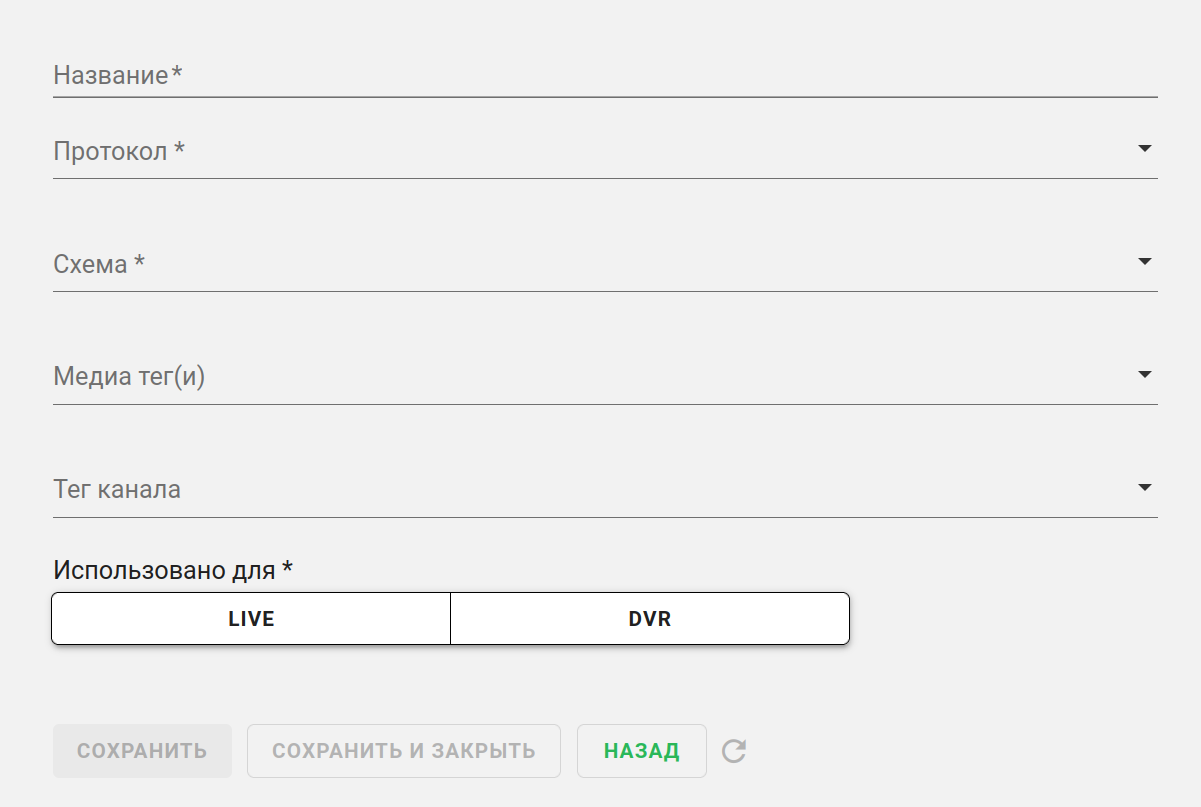Viewport: 1201px width, 807px height.
Task: Click the Схема label text
Action: (99, 265)
